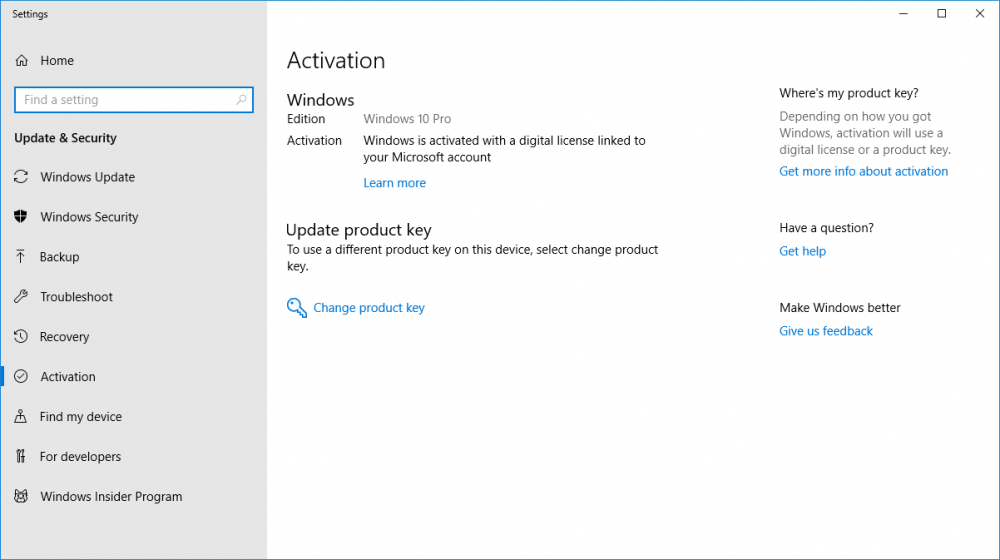
Task: Maximize the Settings window
Action: pyautogui.click(x=941, y=13)
